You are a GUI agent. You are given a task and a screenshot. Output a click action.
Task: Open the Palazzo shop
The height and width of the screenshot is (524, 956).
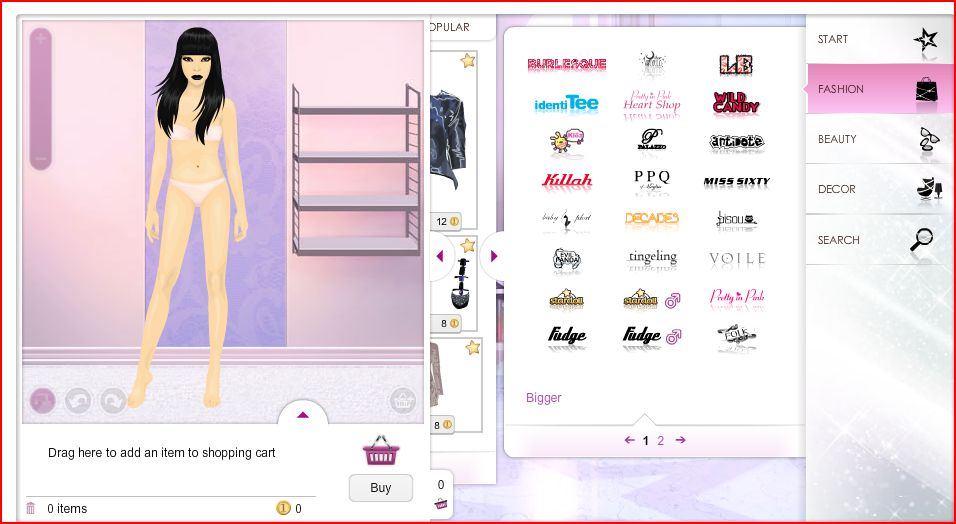click(652, 140)
